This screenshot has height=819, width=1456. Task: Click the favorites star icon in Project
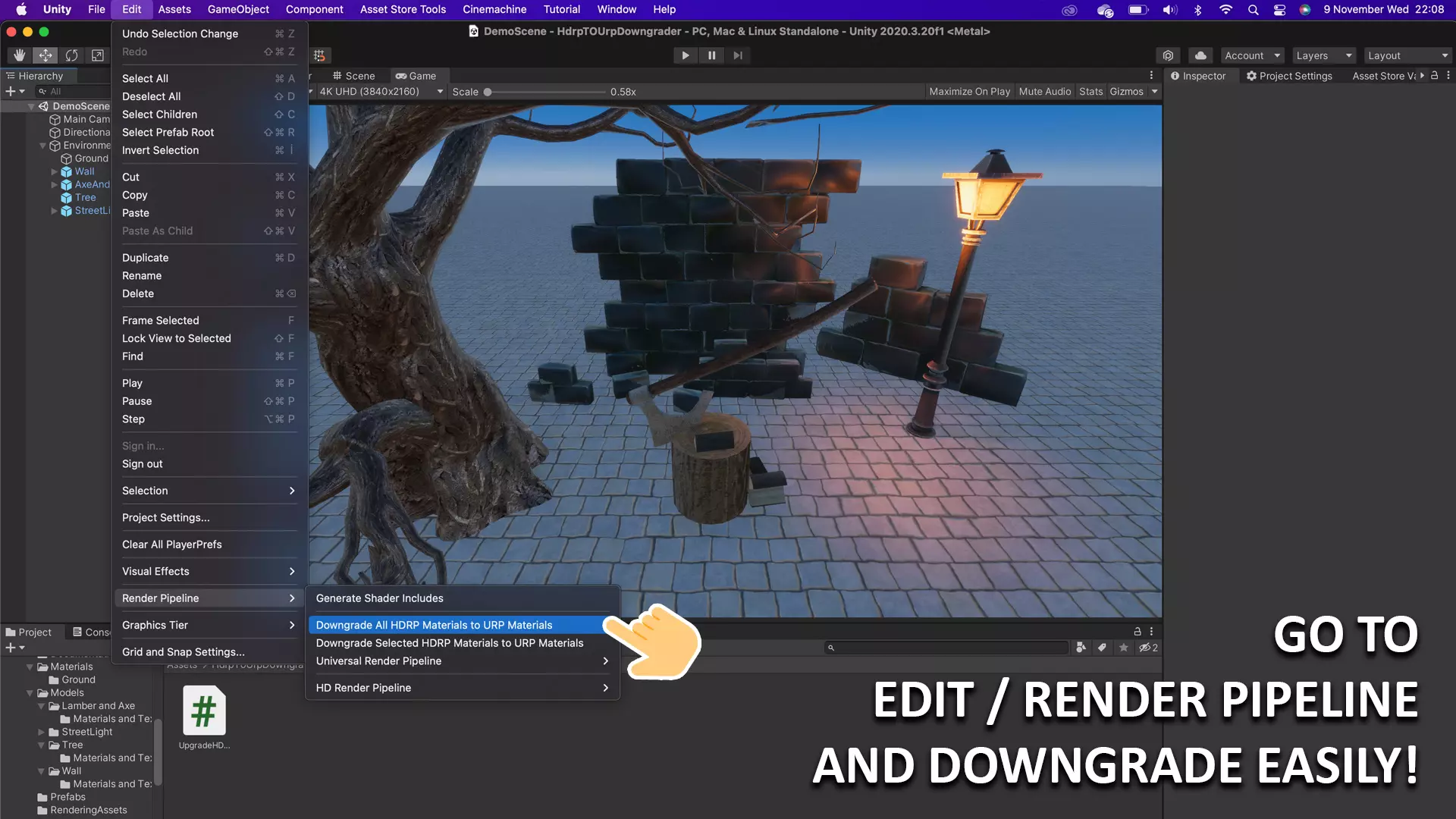(1123, 648)
